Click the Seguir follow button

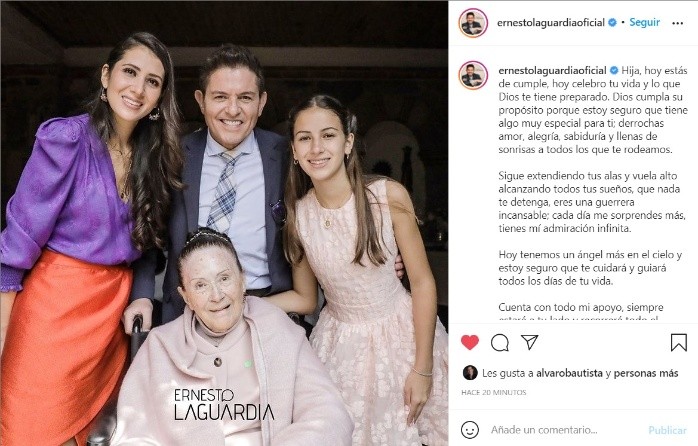(644, 22)
